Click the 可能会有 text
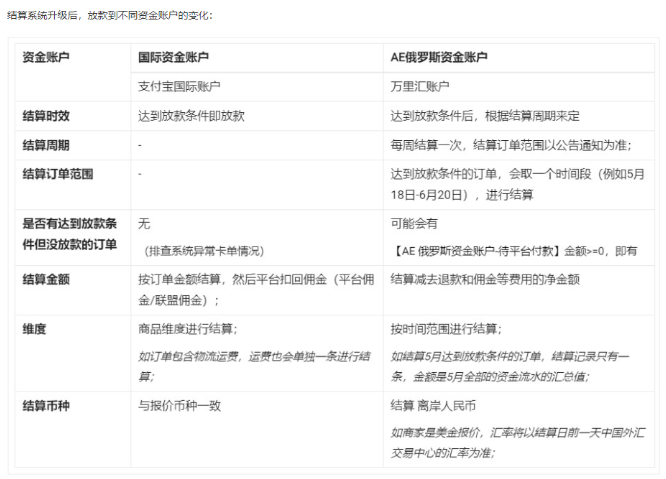This screenshot has width=666, height=479. click(x=414, y=224)
